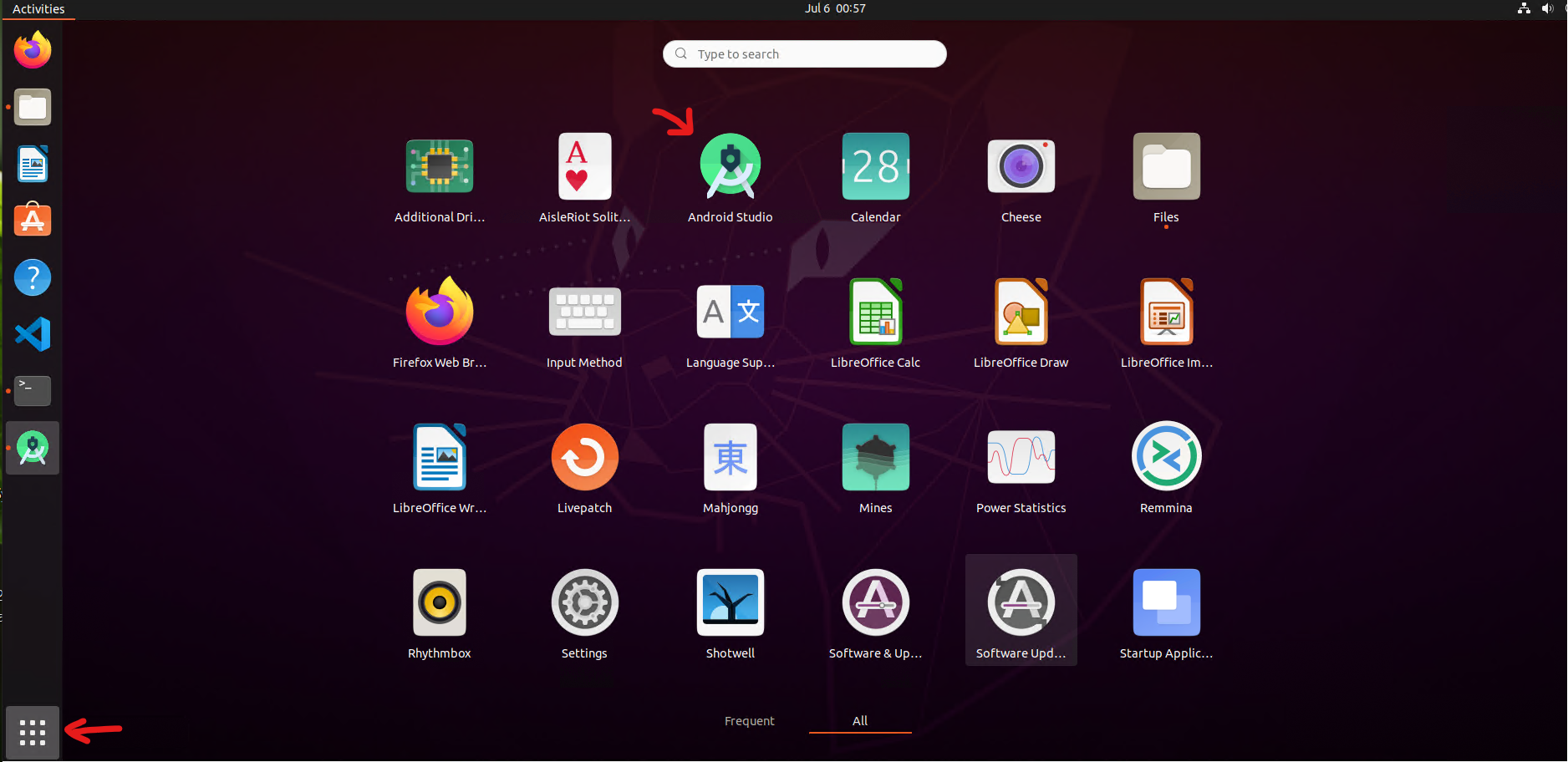This screenshot has width=1568, height=762.
Task: Open AisleRiot Solitaire game
Action: click(585, 178)
